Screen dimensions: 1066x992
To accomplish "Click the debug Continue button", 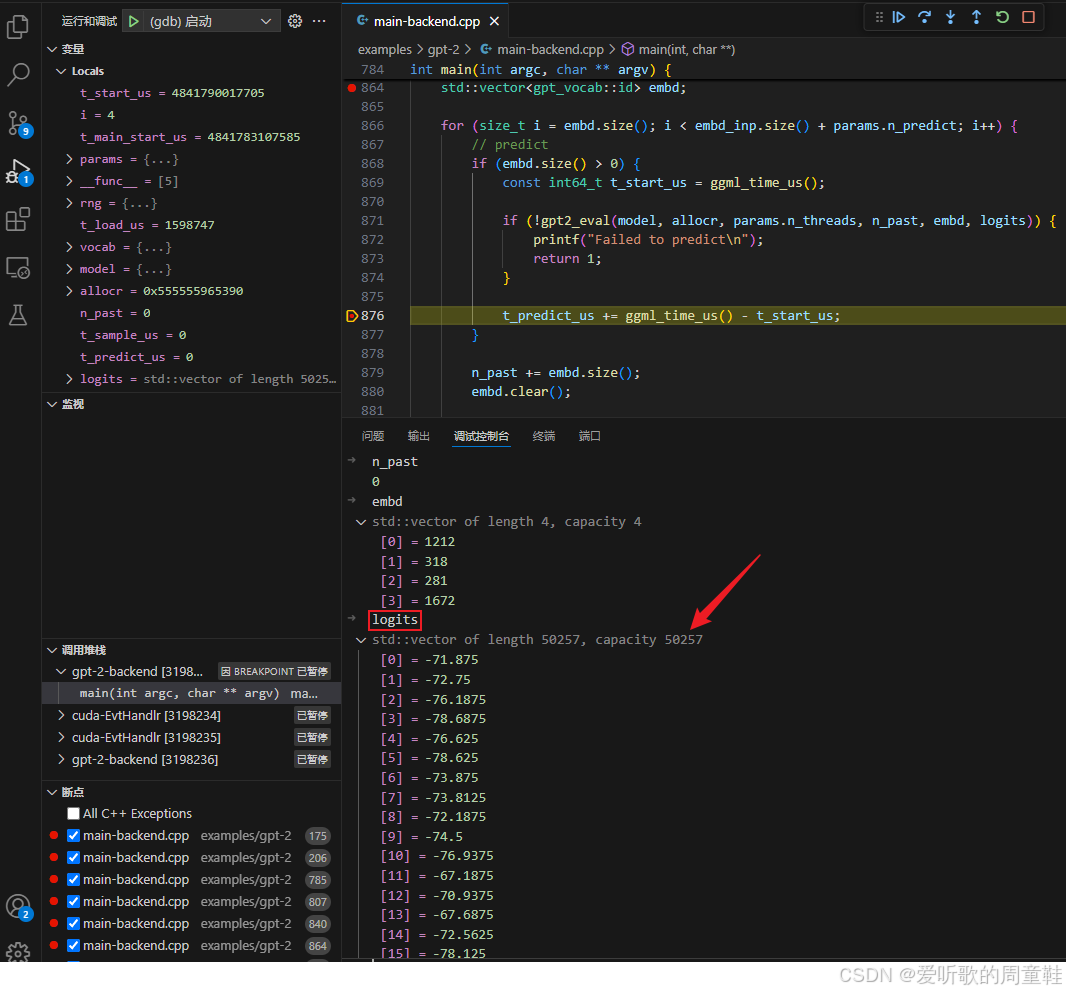I will [x=899, y=18].
